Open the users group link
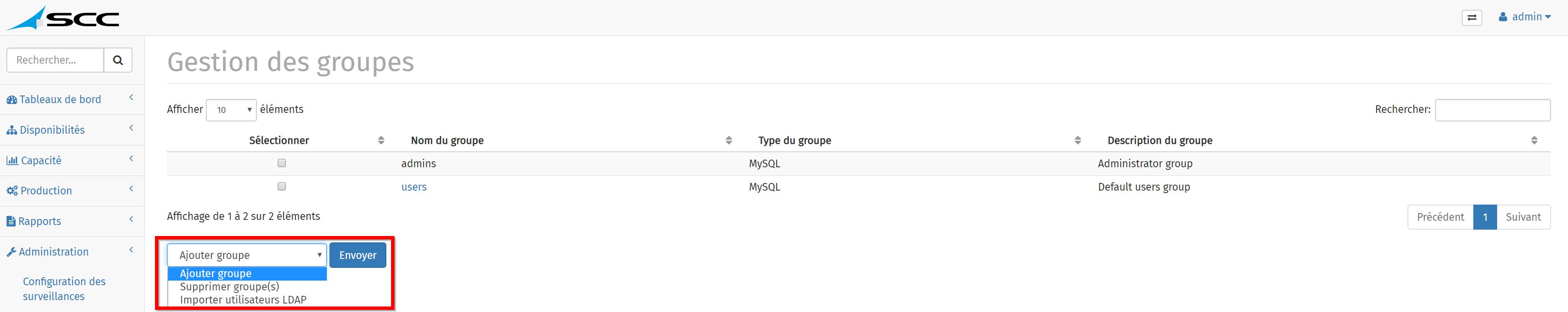This screenshot has height=312, width=1568. 414,187
